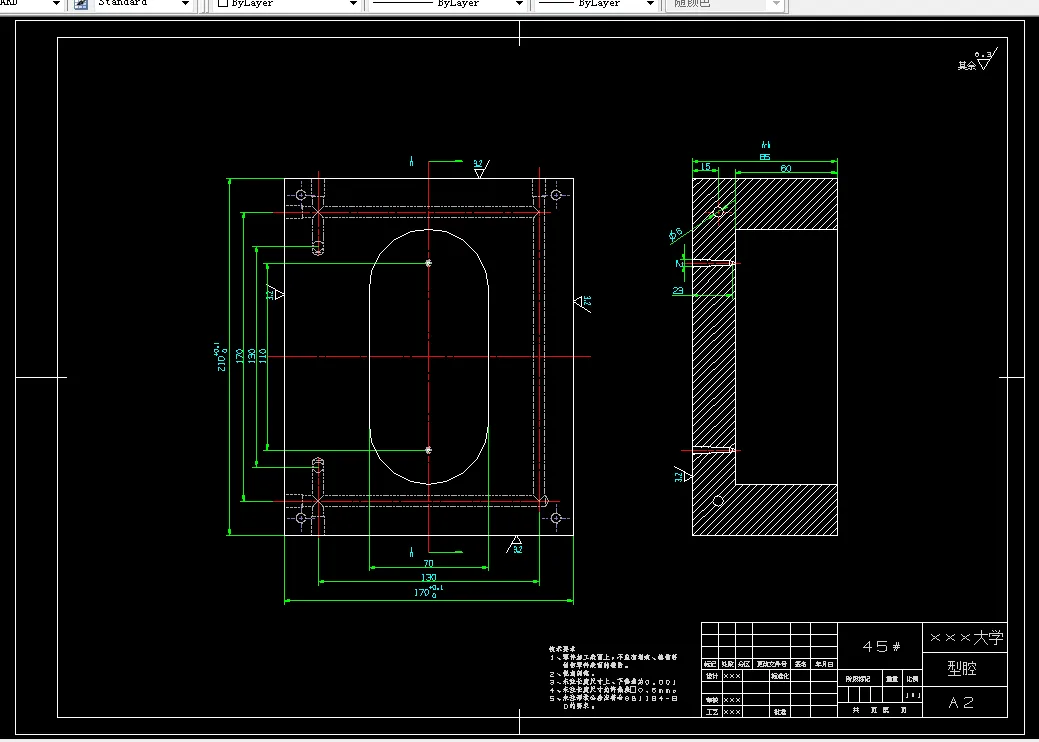Click the 比例 scale header cell
1039x742 pixels.
(x=912, y=679)
